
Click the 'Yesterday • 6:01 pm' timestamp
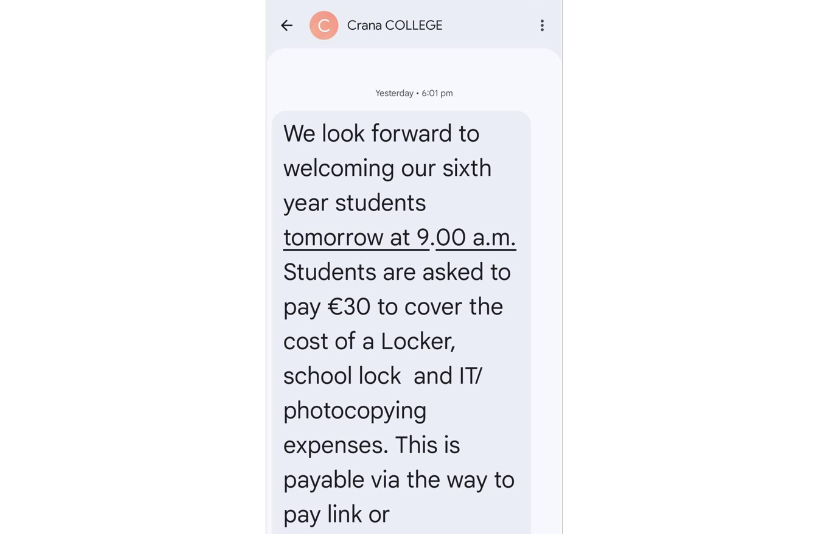tap(414, 93)
